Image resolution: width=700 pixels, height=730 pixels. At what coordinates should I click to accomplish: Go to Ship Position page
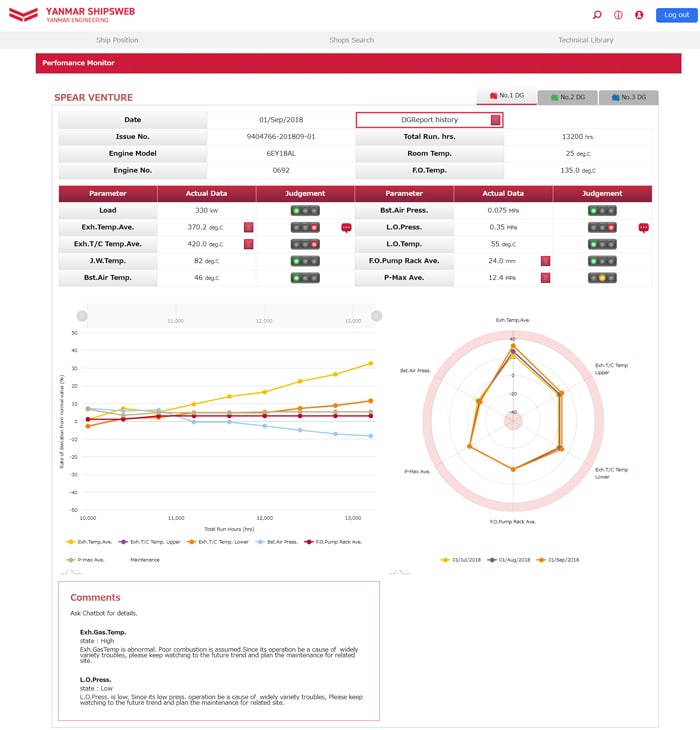[117, 40]
